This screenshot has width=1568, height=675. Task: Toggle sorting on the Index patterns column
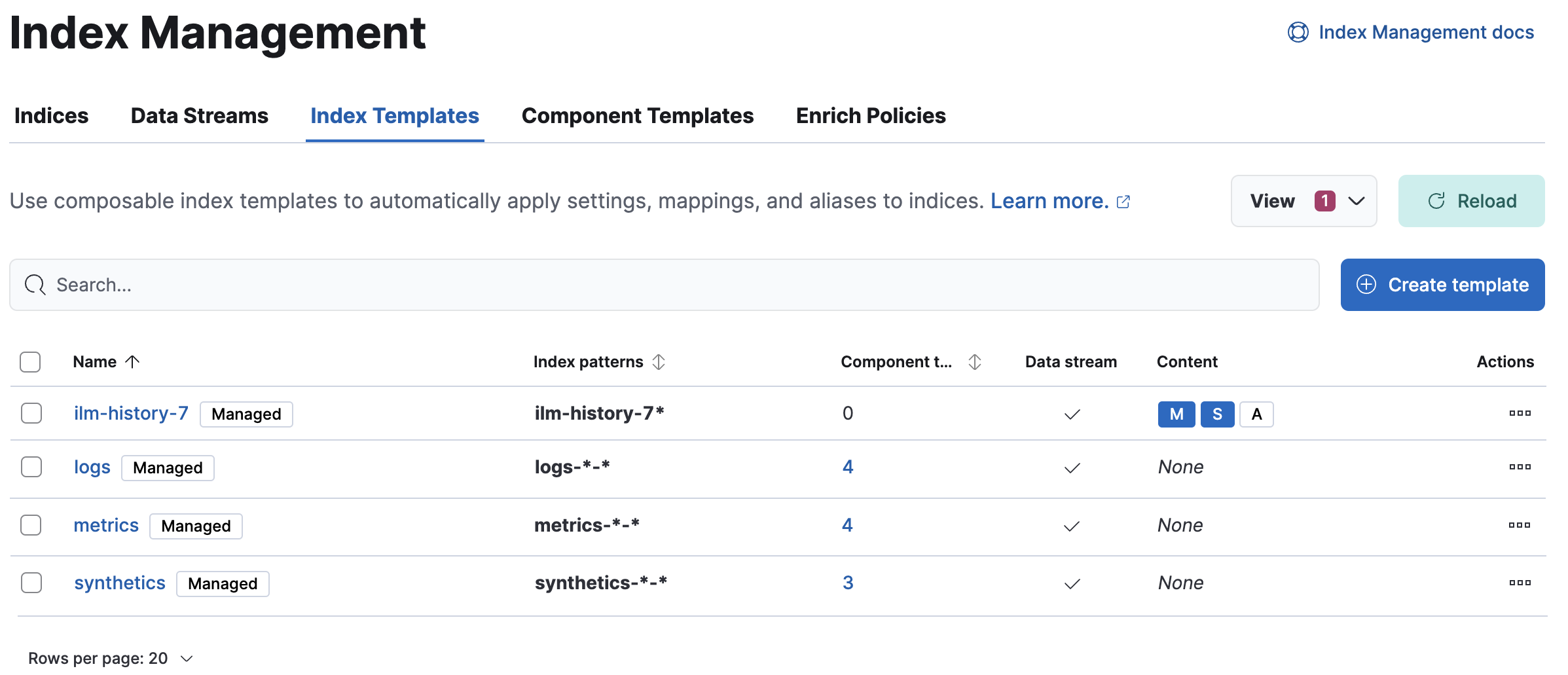[659, 361]
